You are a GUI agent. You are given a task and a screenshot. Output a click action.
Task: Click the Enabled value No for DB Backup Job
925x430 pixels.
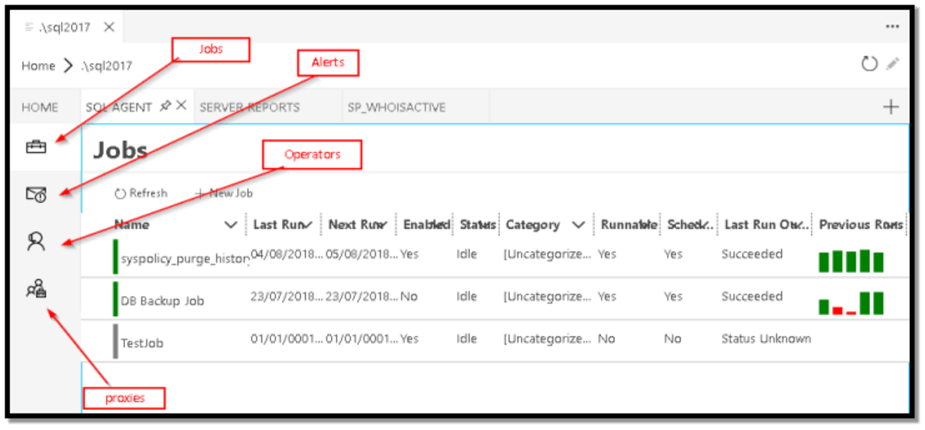409,296
